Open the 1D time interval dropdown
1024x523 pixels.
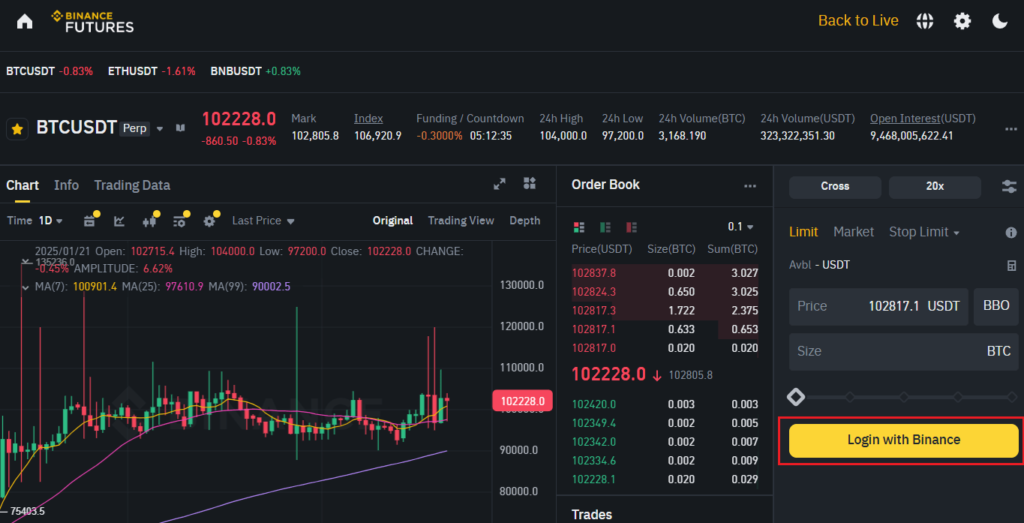point(50,221)
